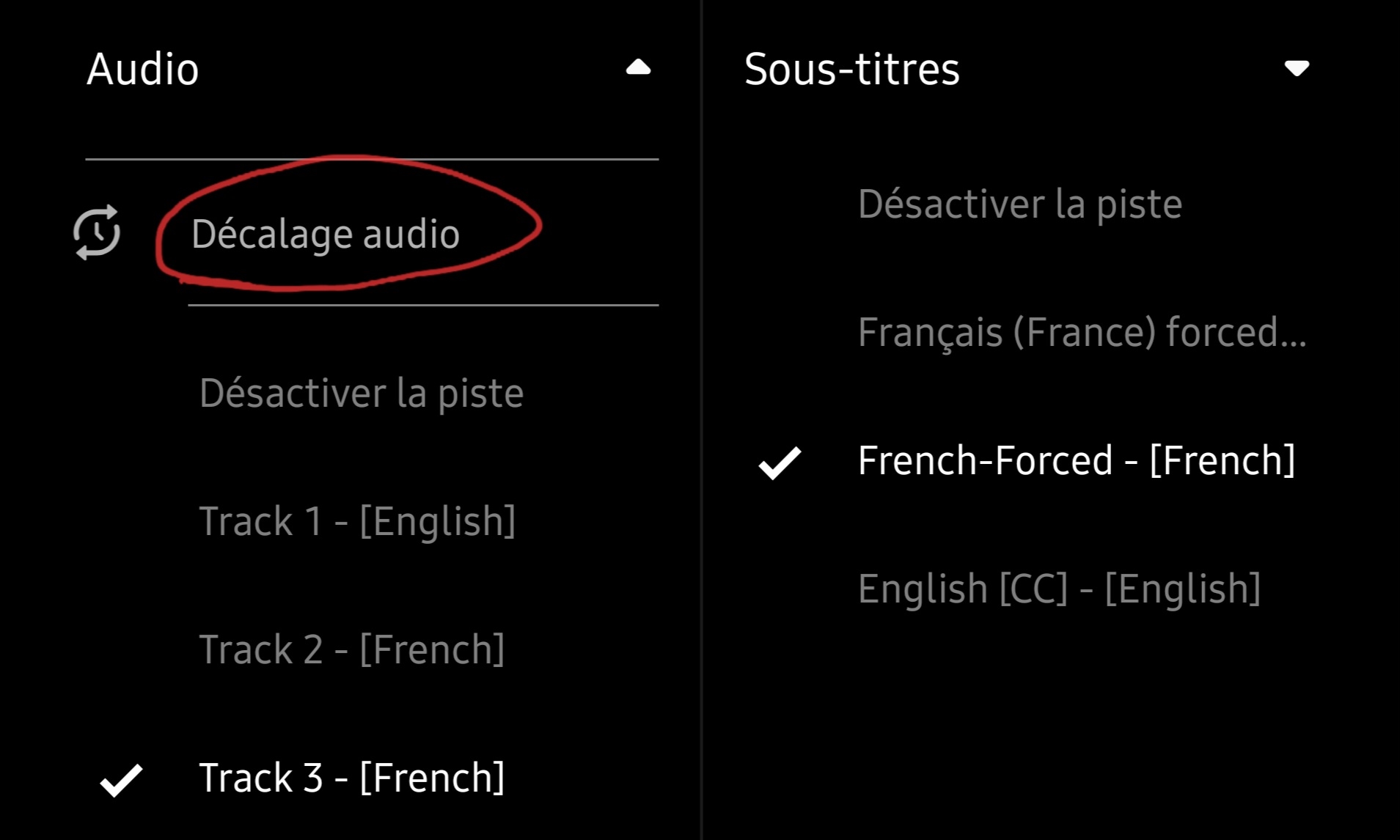Collapse the Audio section with the up arrow
The height and width of the screenshot is (840, 1400).
638,68
